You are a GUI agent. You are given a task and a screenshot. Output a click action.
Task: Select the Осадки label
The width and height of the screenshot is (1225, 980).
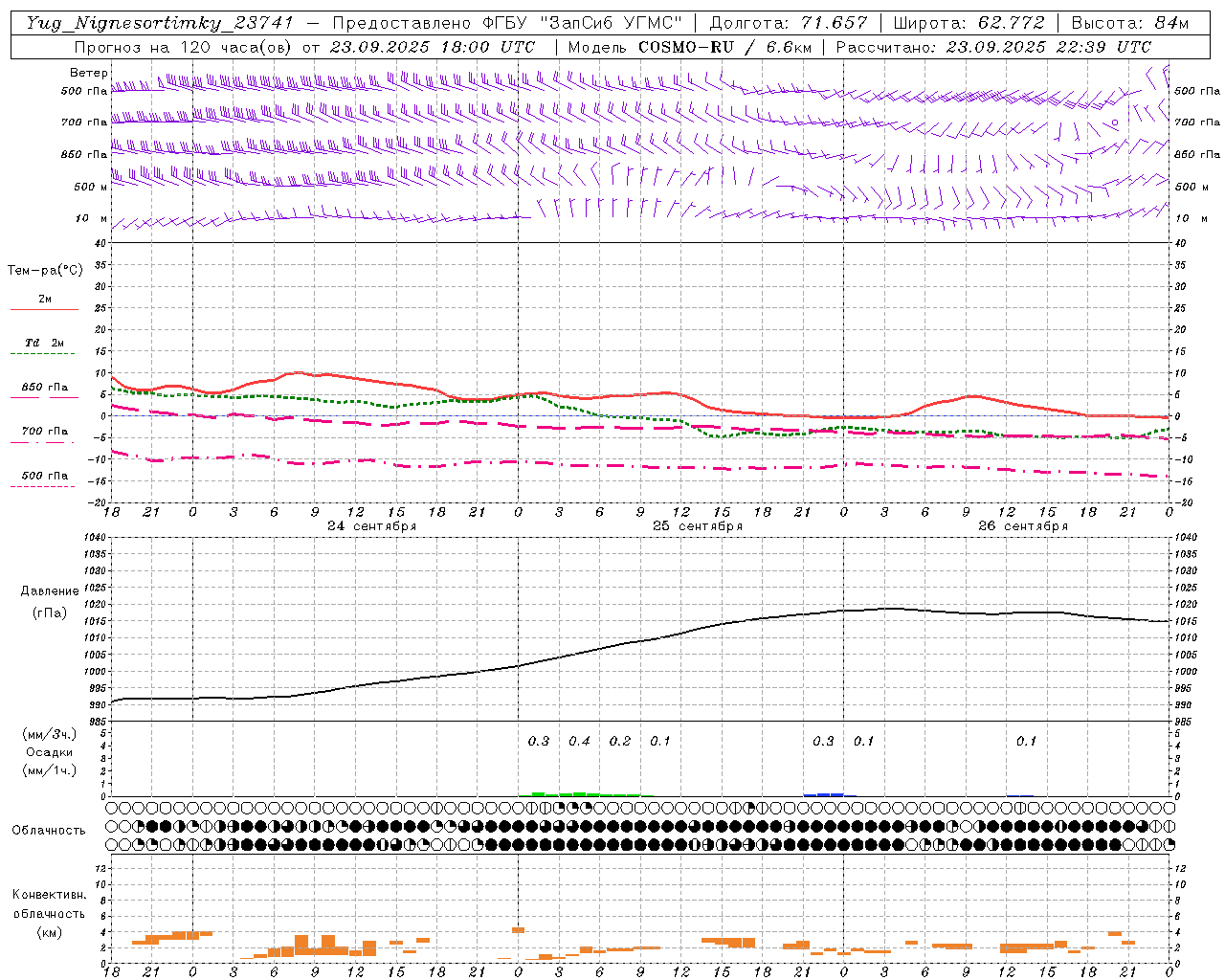[50, 752]
